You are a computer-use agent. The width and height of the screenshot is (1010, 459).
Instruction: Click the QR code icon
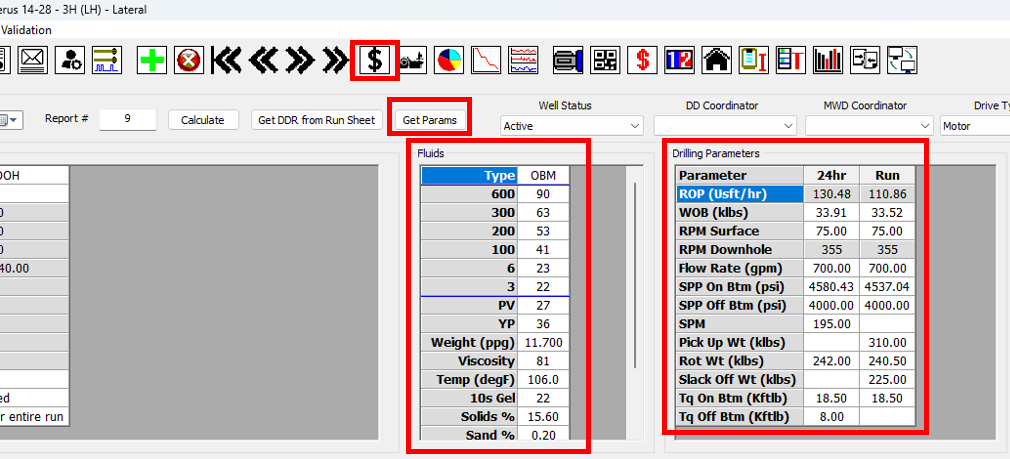tap(605, 60)
